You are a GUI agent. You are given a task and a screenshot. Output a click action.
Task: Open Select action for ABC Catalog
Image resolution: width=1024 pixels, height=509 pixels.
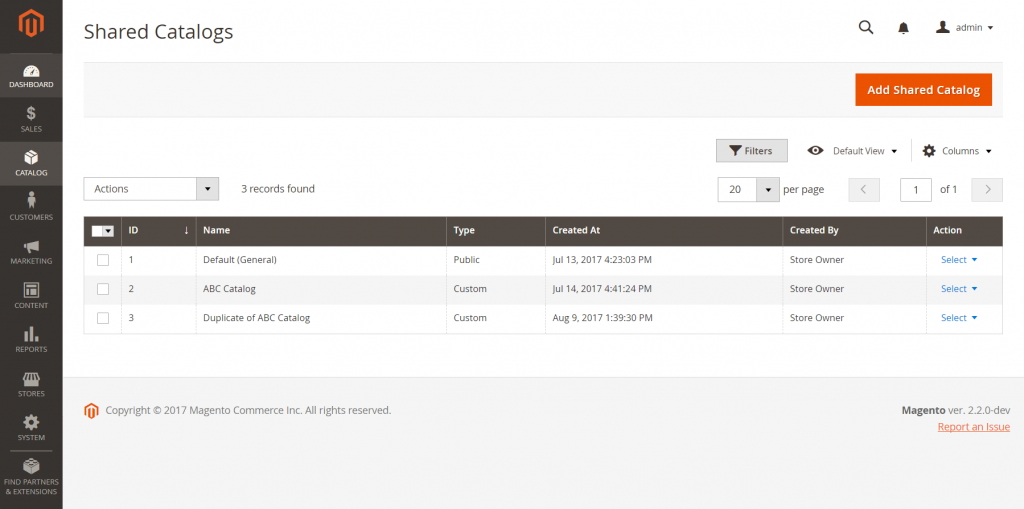[x=958, y=289]
